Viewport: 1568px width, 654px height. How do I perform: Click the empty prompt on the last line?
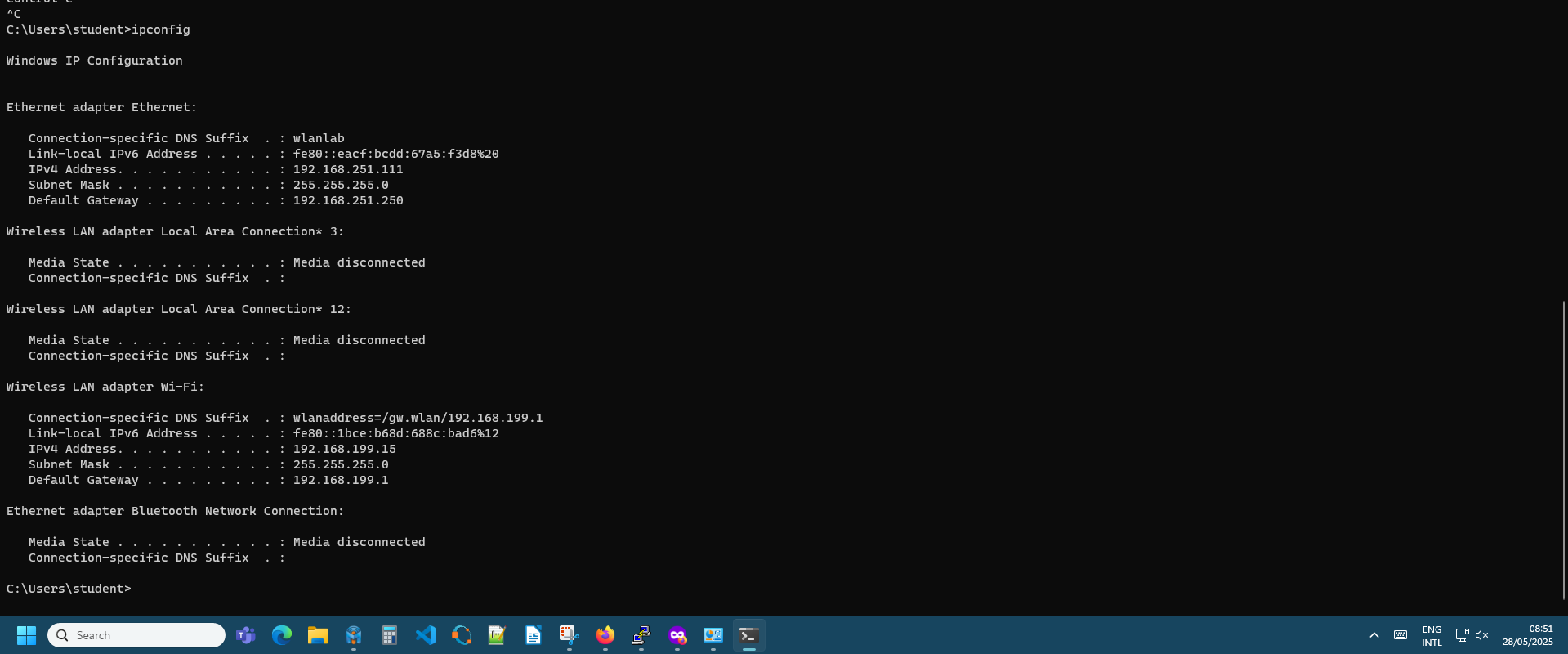(x=69, y=589)
